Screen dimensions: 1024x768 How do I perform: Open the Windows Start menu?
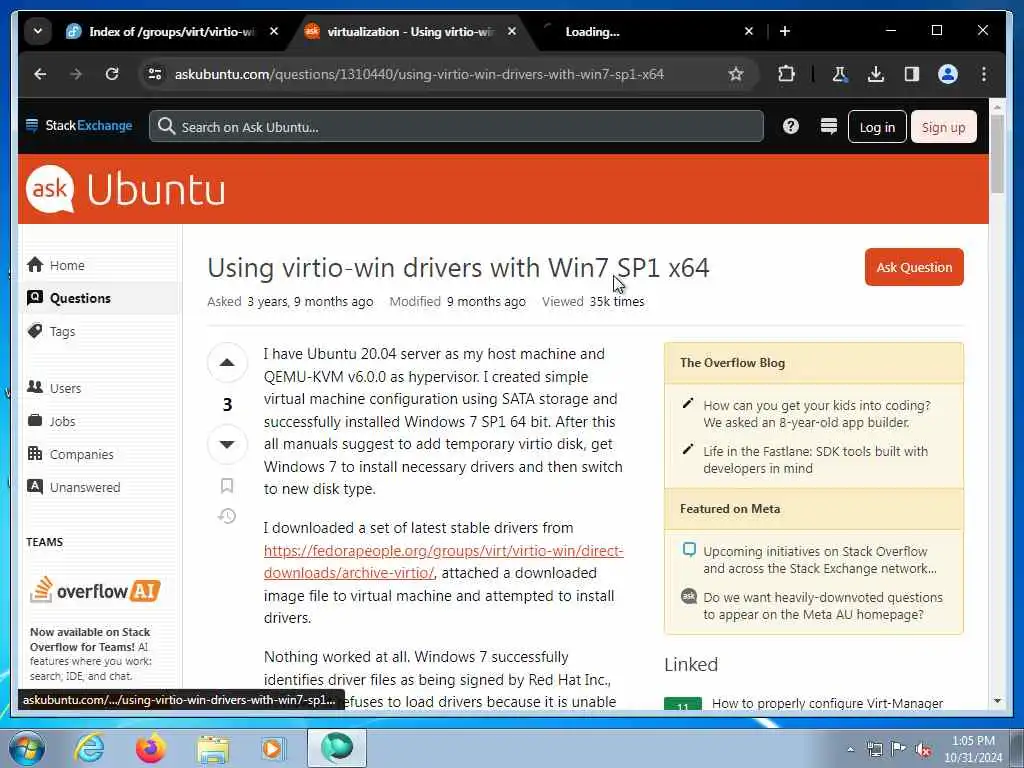pos(27,748)
